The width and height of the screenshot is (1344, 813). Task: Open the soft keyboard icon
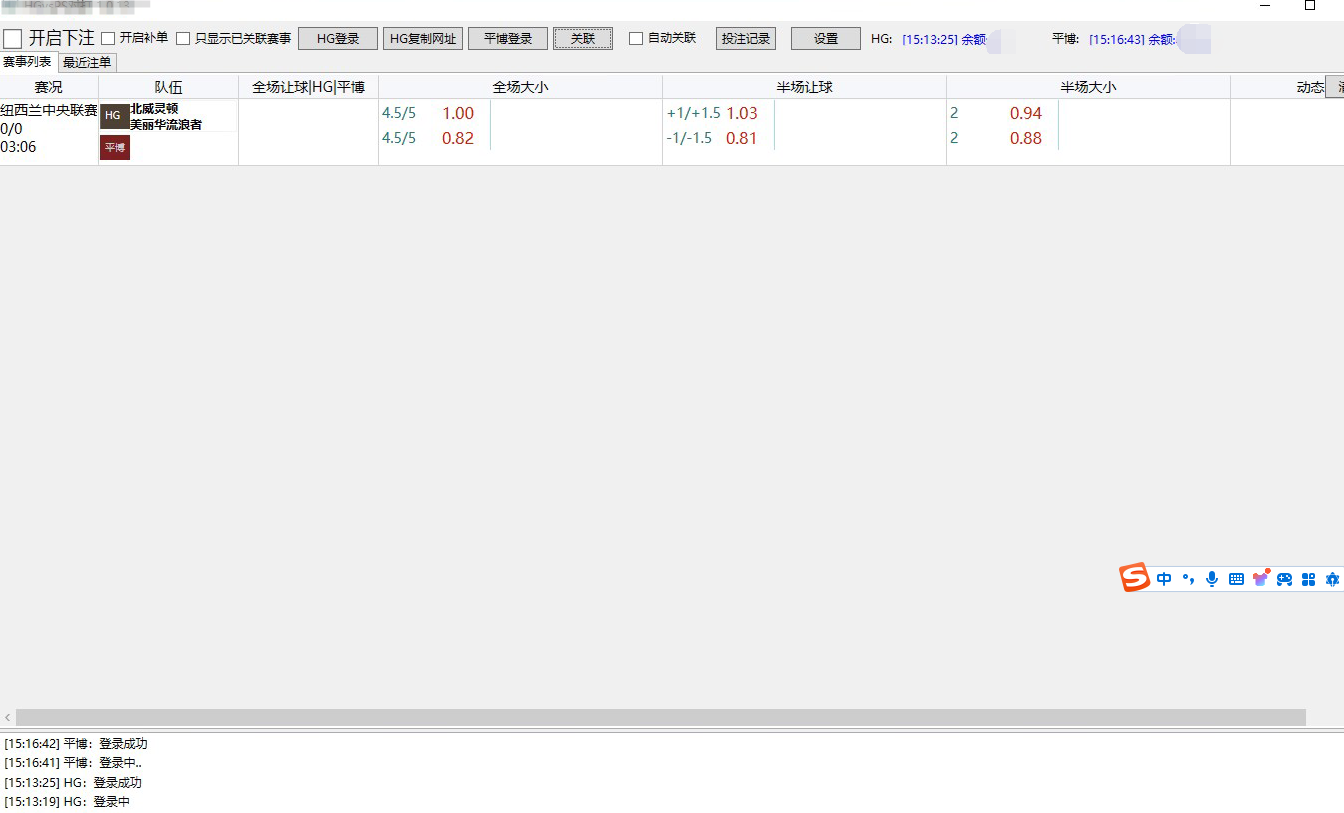pos(1236,579)
